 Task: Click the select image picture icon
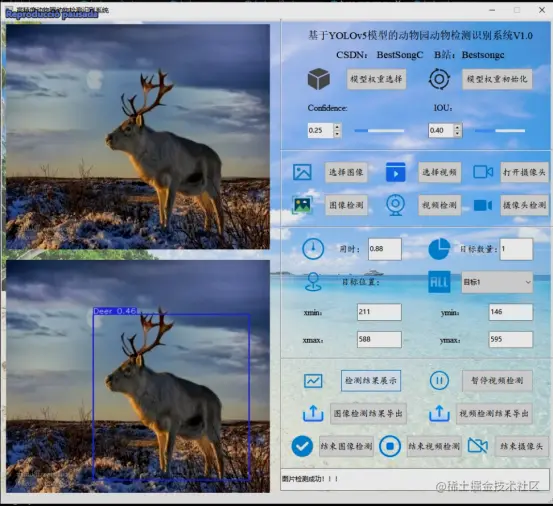[x=302, y=172]
